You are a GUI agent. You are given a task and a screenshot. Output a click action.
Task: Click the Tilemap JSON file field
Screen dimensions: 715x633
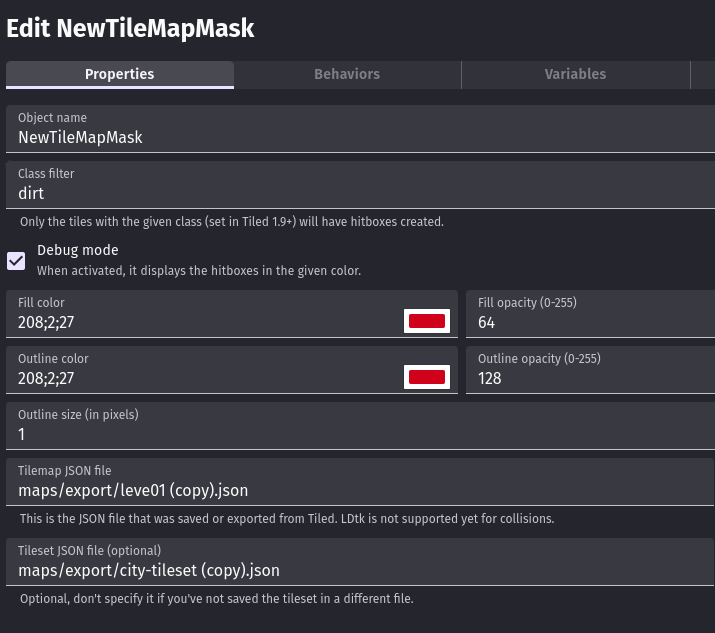point(360,482)
